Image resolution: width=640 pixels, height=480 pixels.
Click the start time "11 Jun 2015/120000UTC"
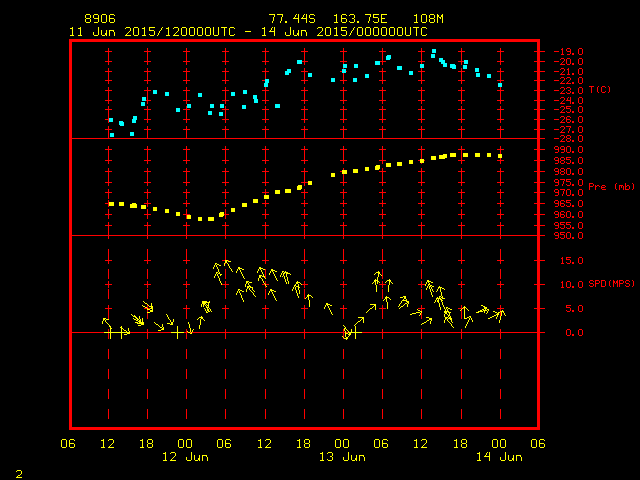click(152, 32)
